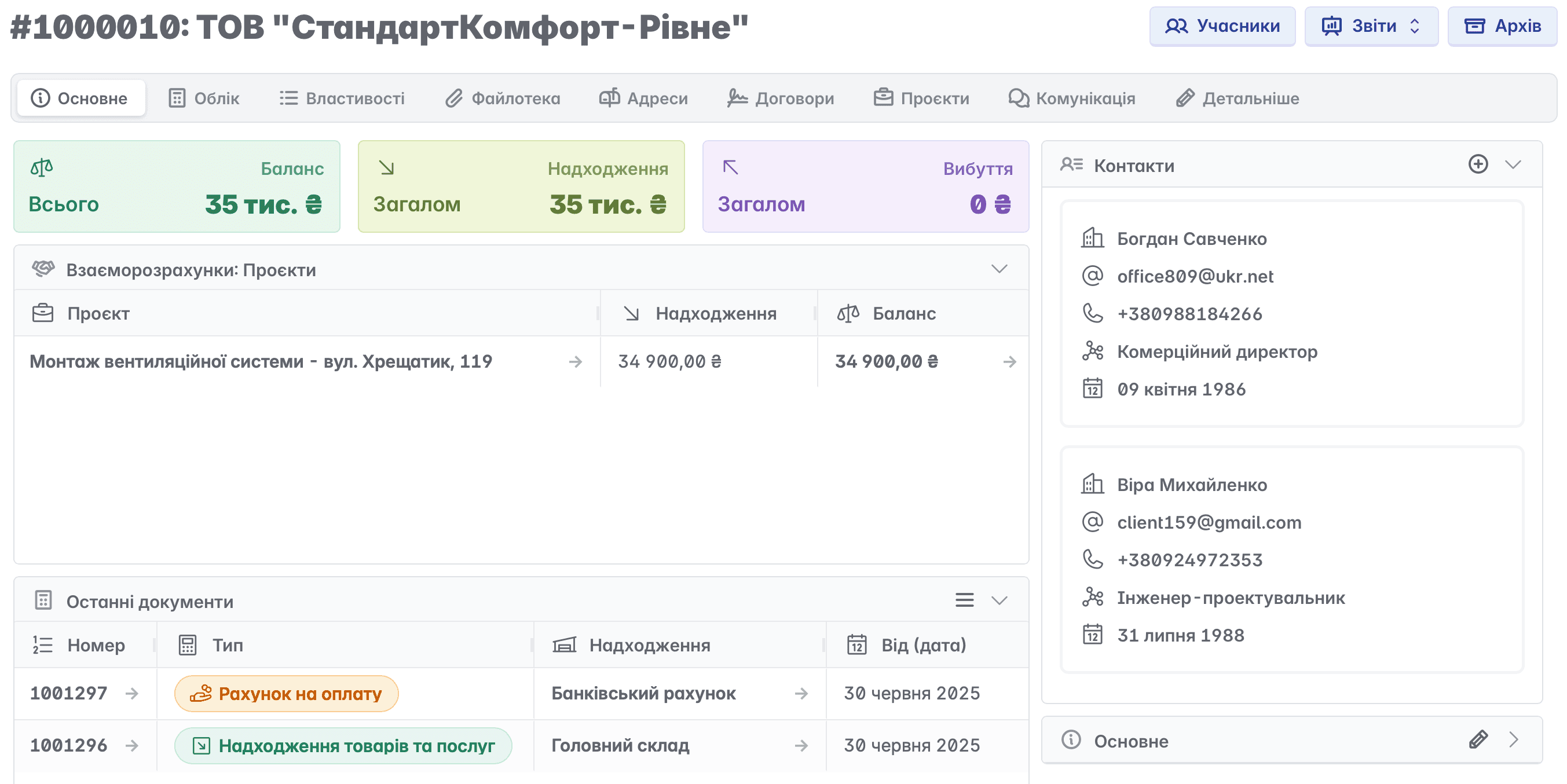
Task: Click the add contact plus icon
Action: point(1478,164)
